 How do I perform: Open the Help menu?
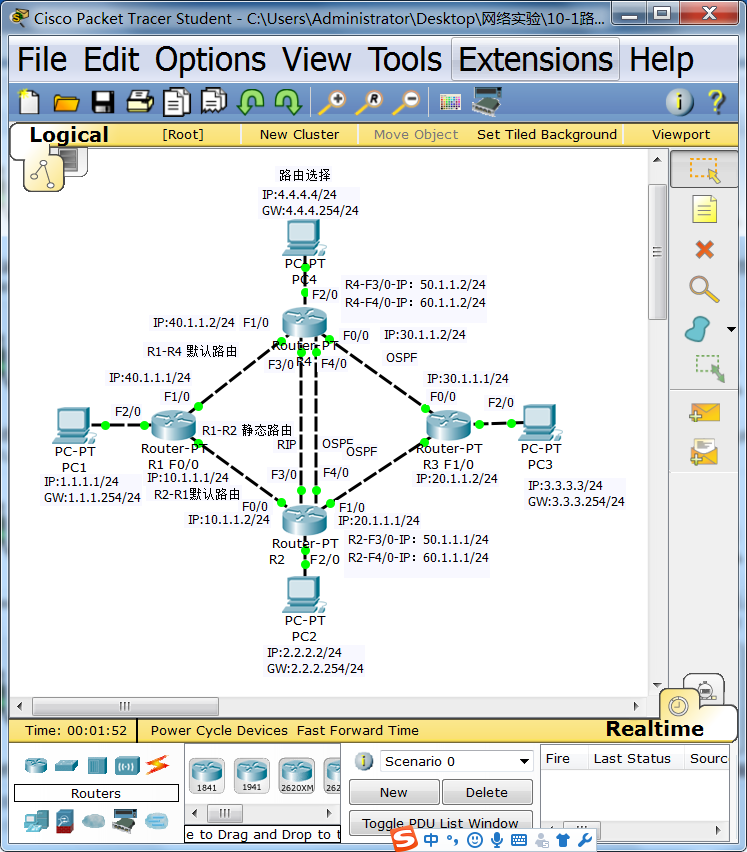click(x=661, y=59)
